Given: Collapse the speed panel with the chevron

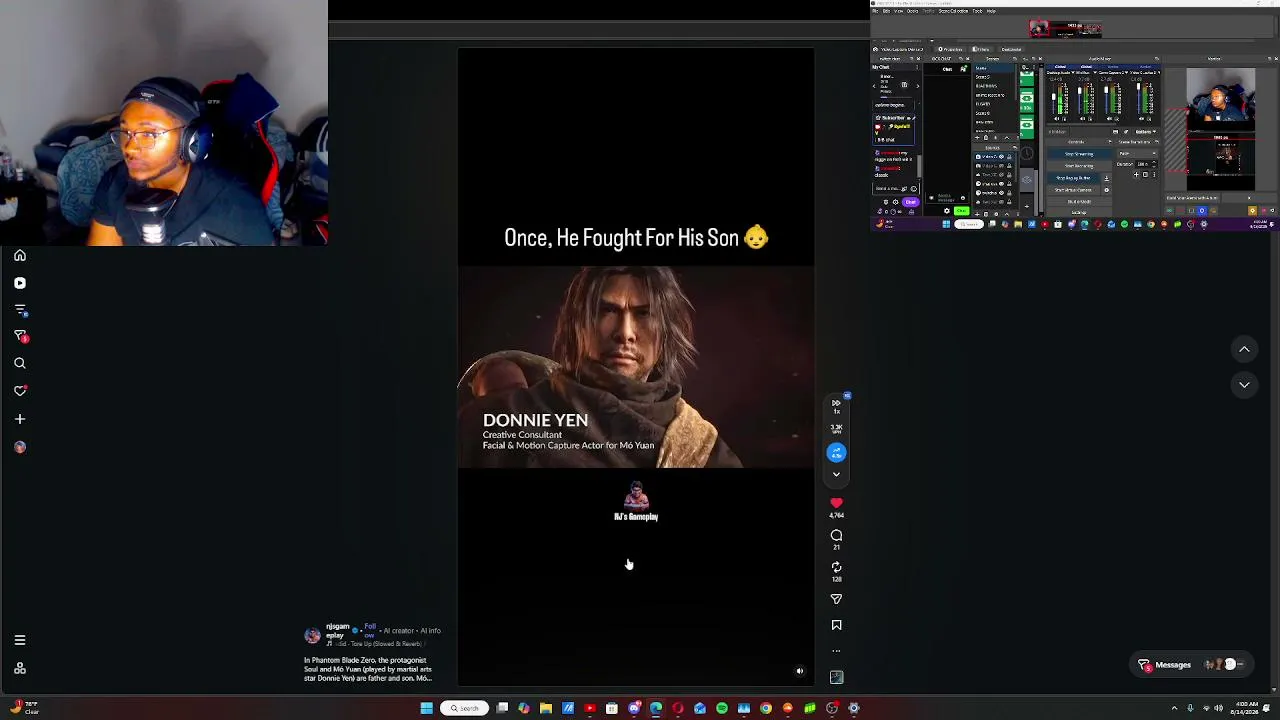Looking at the screenshot, I should click(836, 475).
